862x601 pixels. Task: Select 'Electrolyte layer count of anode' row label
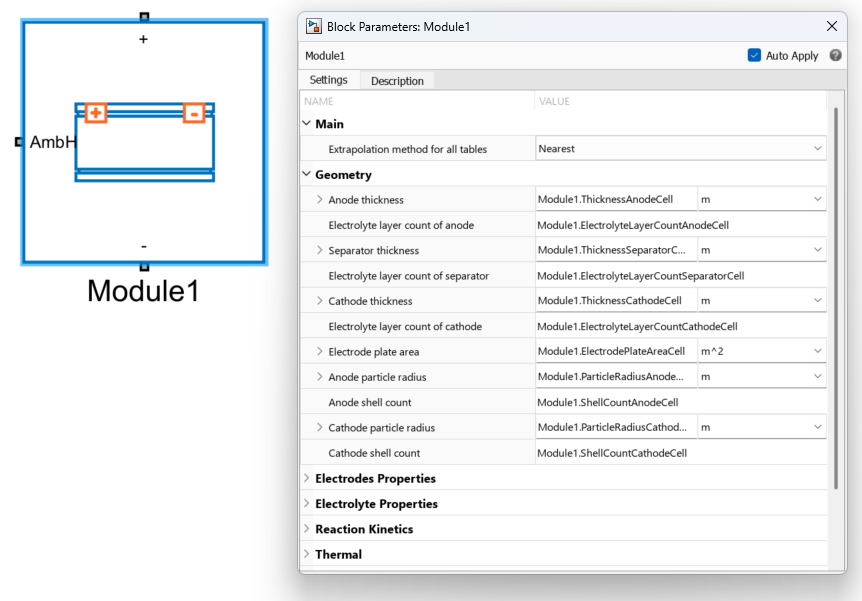[x=401, y=225]
